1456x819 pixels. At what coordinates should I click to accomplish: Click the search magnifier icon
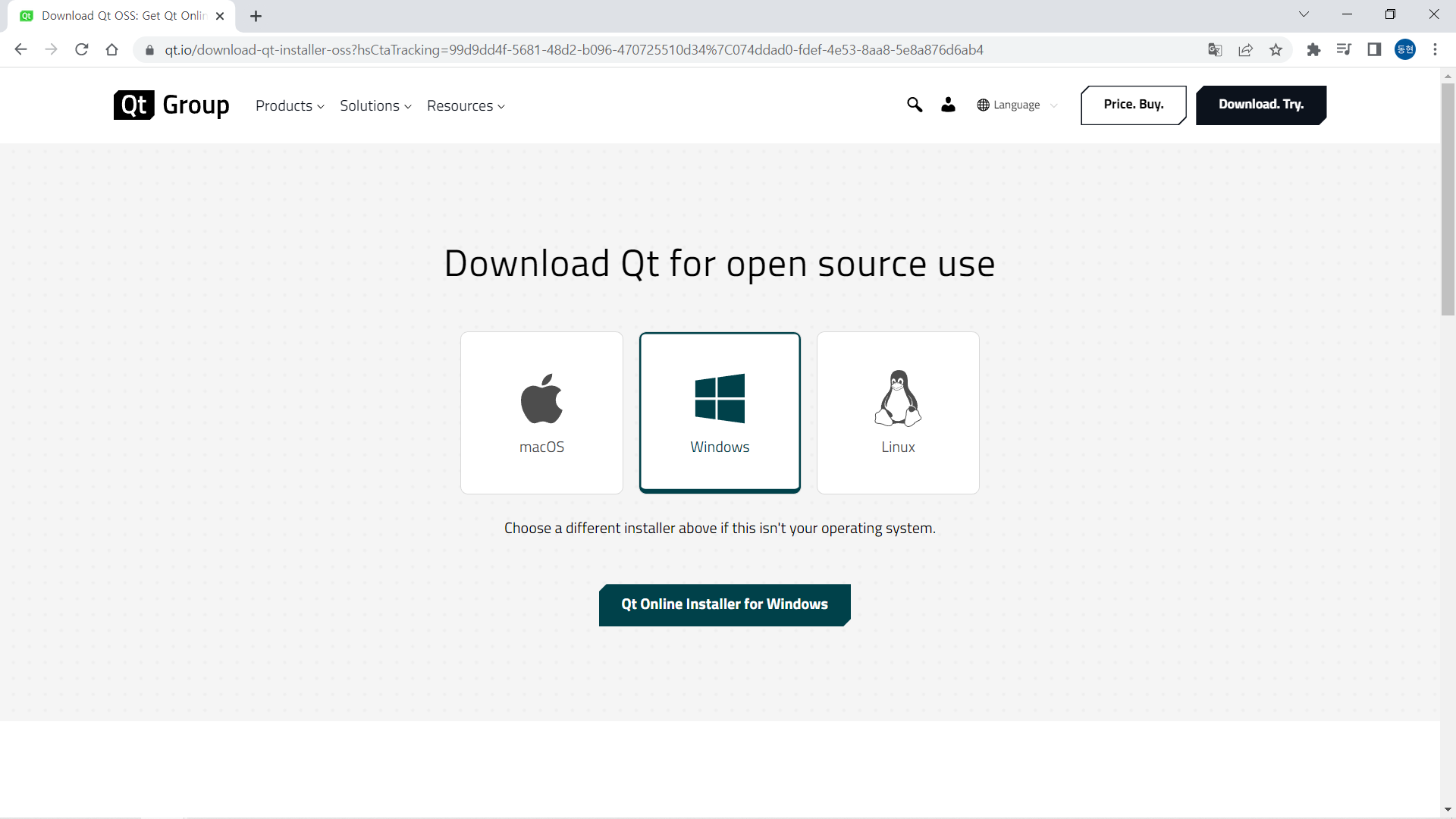tap(915, 105)
